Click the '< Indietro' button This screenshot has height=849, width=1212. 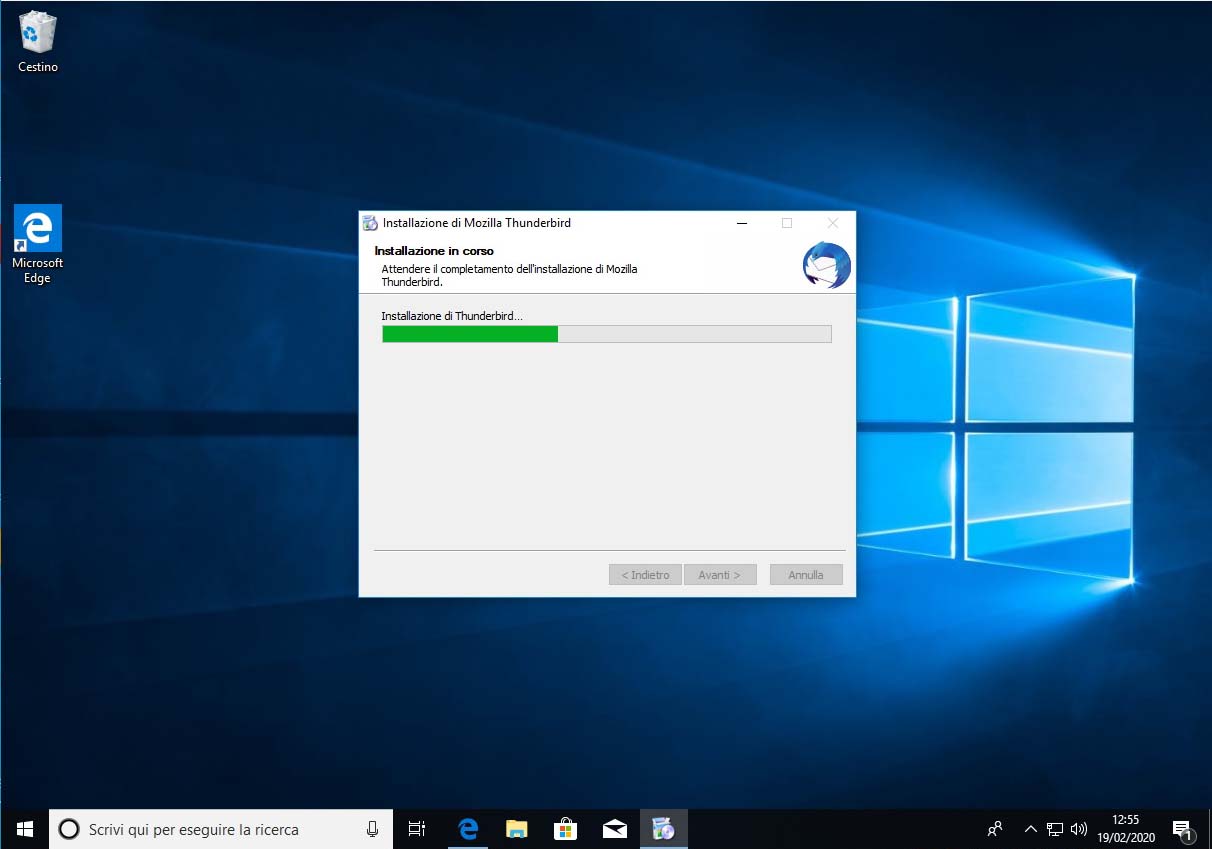click(645, 575)
